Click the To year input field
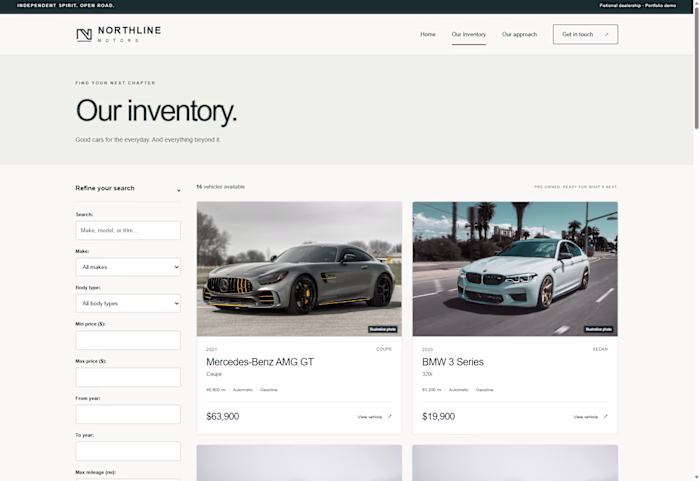 tap(128, 451)
